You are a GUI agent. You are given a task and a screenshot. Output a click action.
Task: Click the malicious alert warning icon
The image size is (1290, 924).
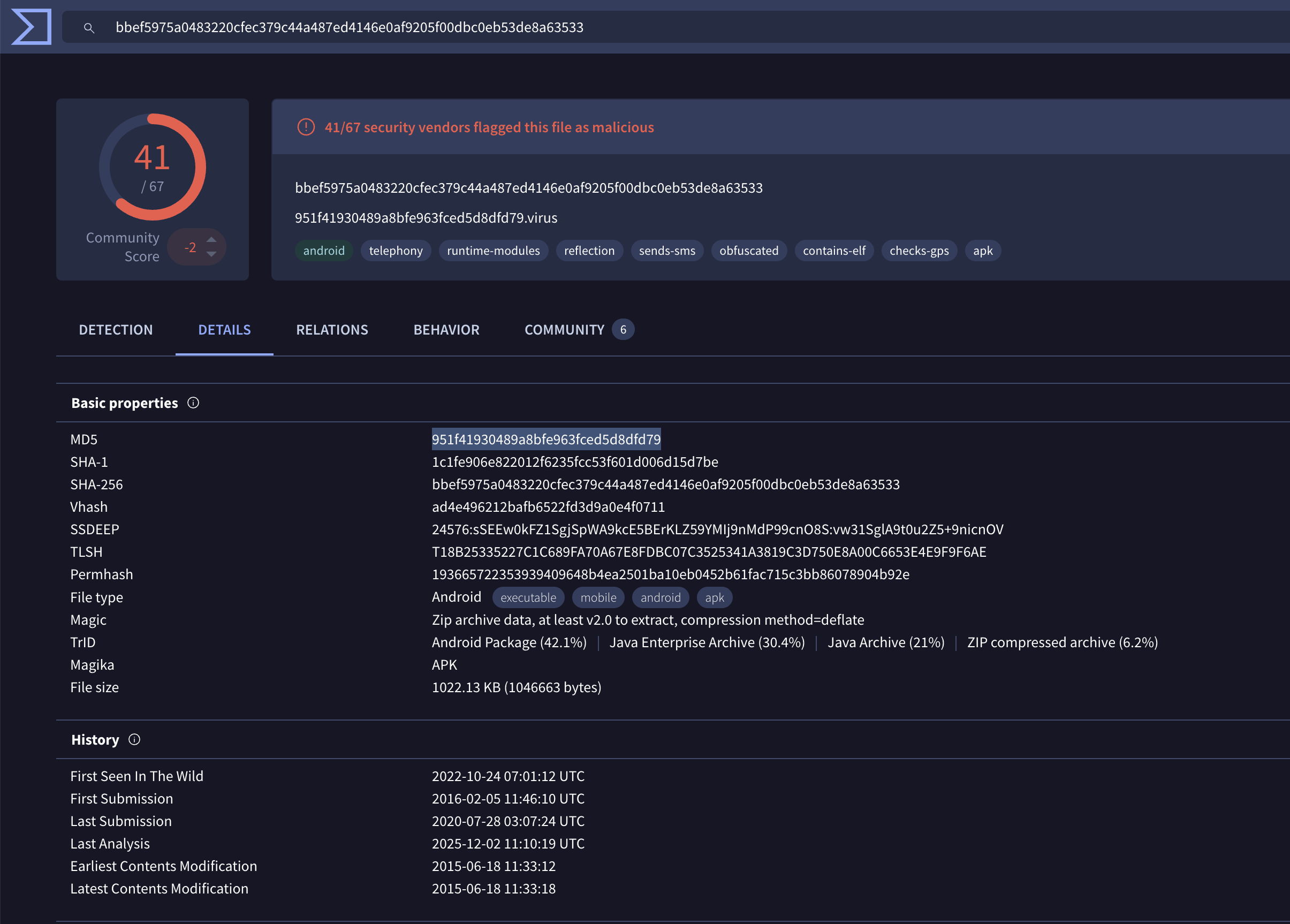click(306, 127)
